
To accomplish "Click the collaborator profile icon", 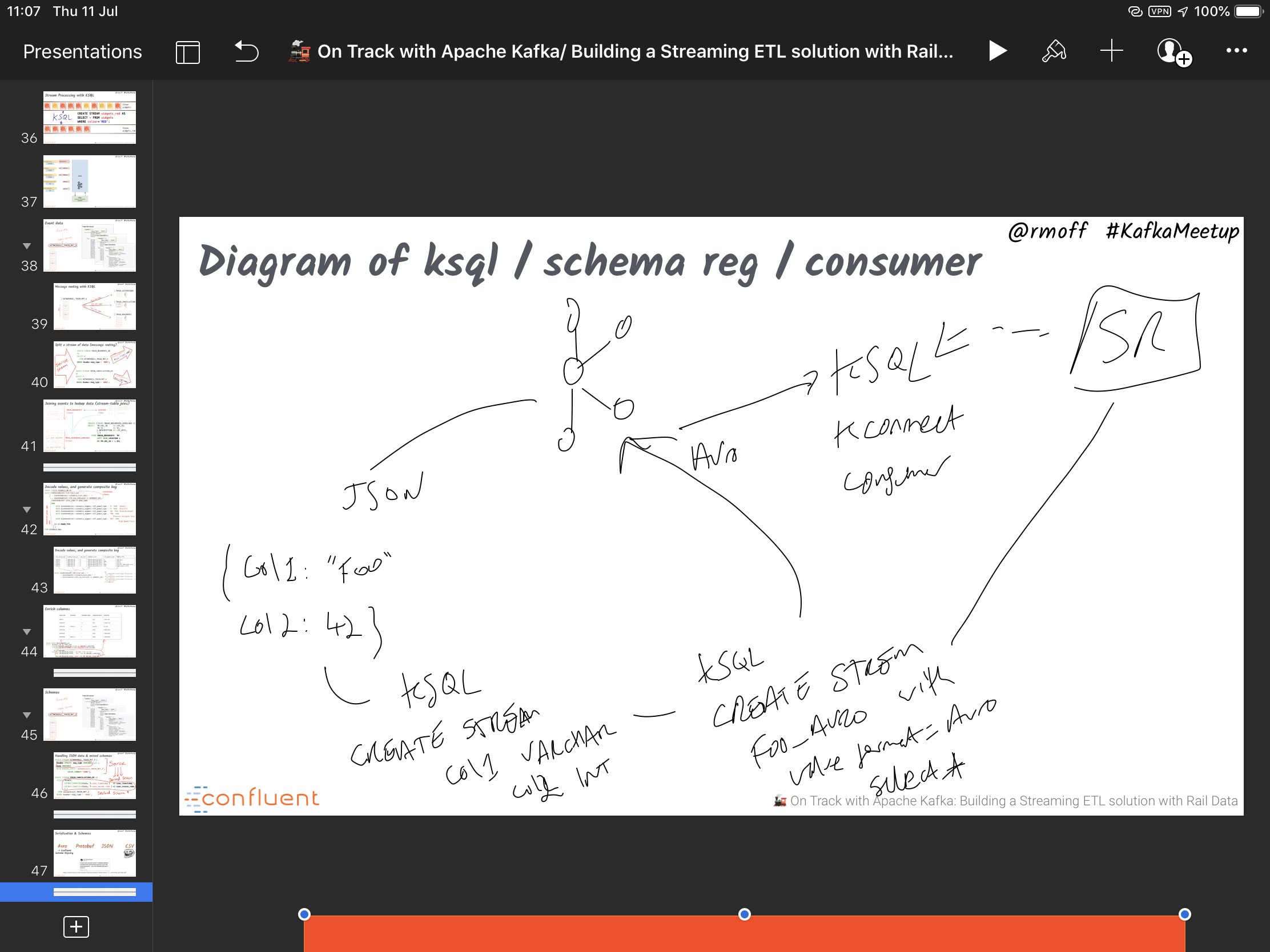I will [1172, 52].
